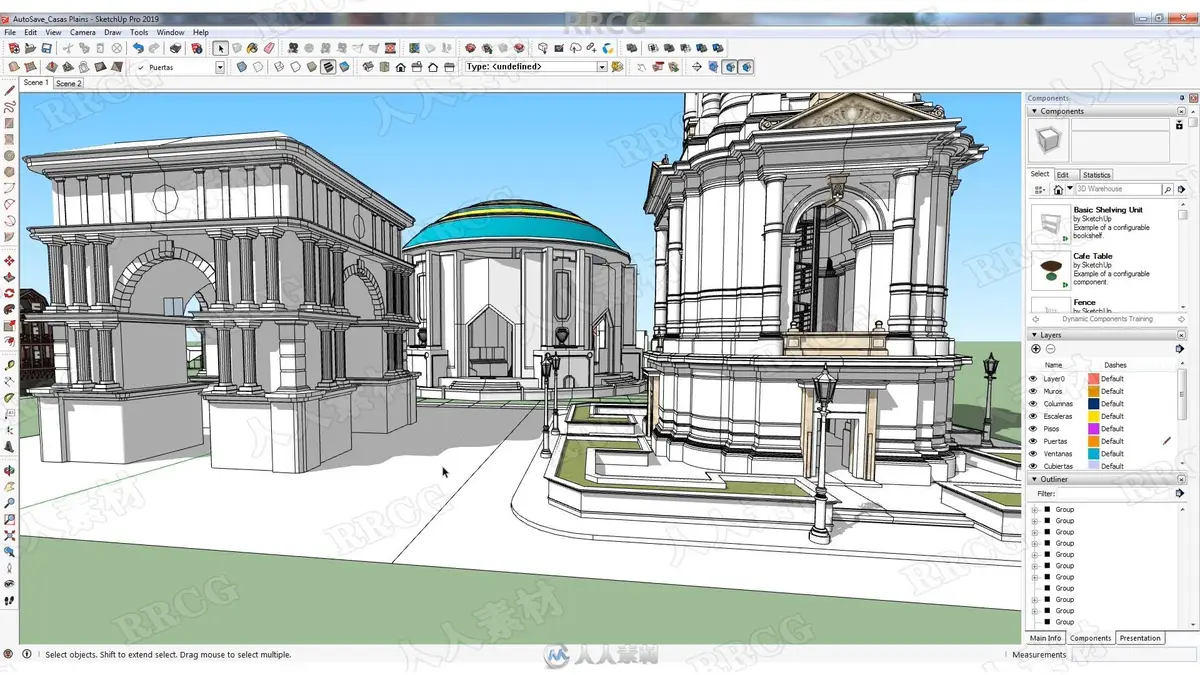The width and height of the screenshot is (1200, 675).
Task: Click the Save floppy disk icon
Action: coord(46,47)
